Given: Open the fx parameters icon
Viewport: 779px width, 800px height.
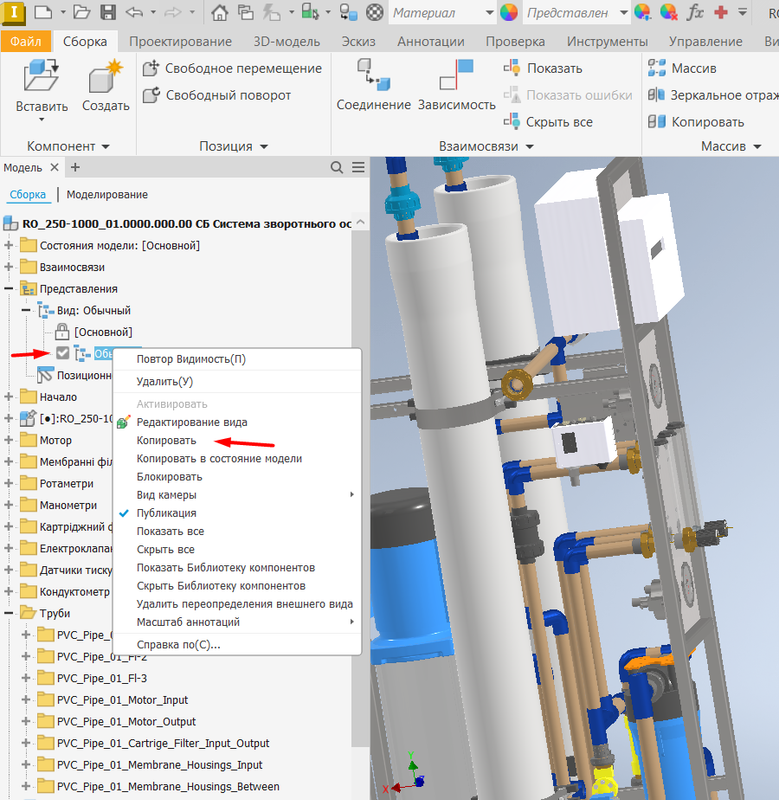Looking at the screenshot, I should tap(695, 12).
